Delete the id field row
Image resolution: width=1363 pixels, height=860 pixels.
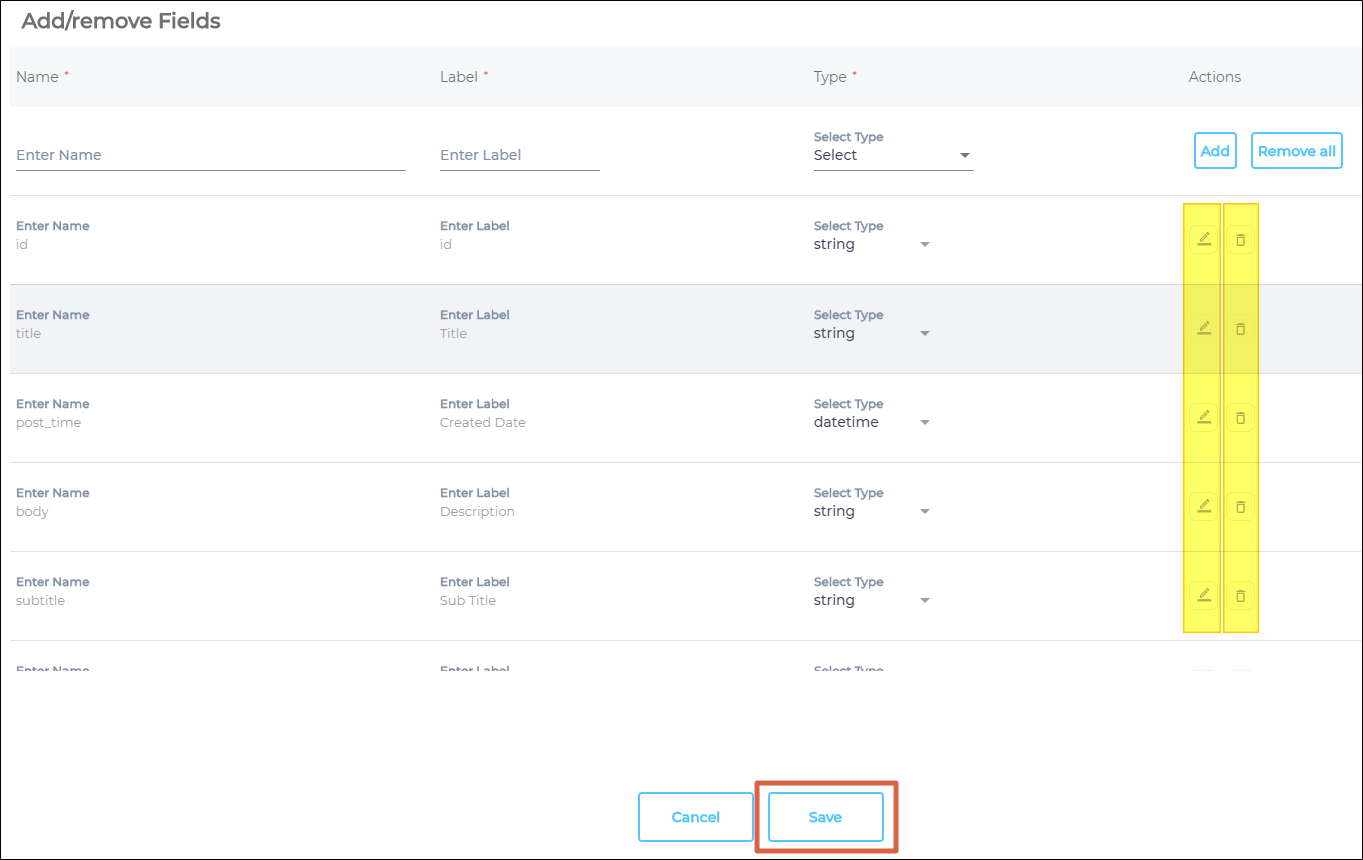(x=1240, y=240)
